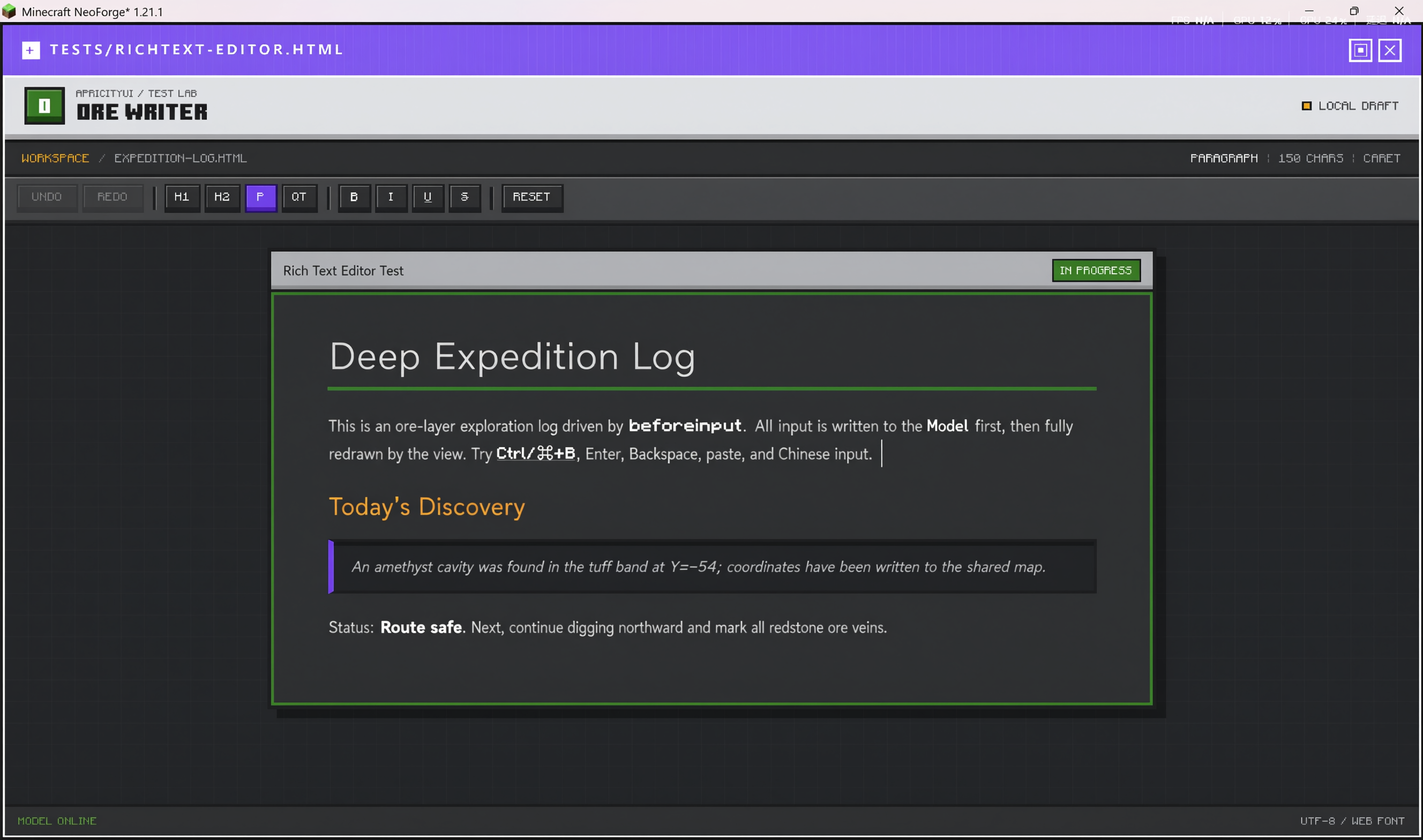Click the UTF-8 / WEB FONT label

click(1352, 821)
